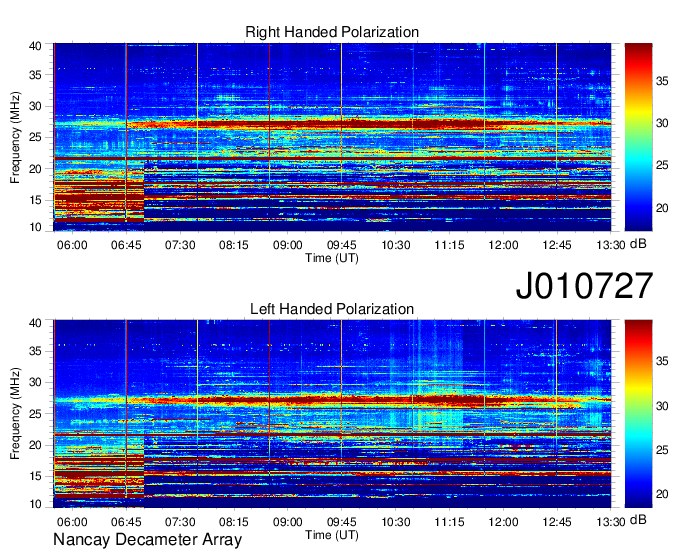Click the 13:30 tick on bottom plot
Image resolution: width=680 pixels, height=552 pixels.
click(611, 522)
